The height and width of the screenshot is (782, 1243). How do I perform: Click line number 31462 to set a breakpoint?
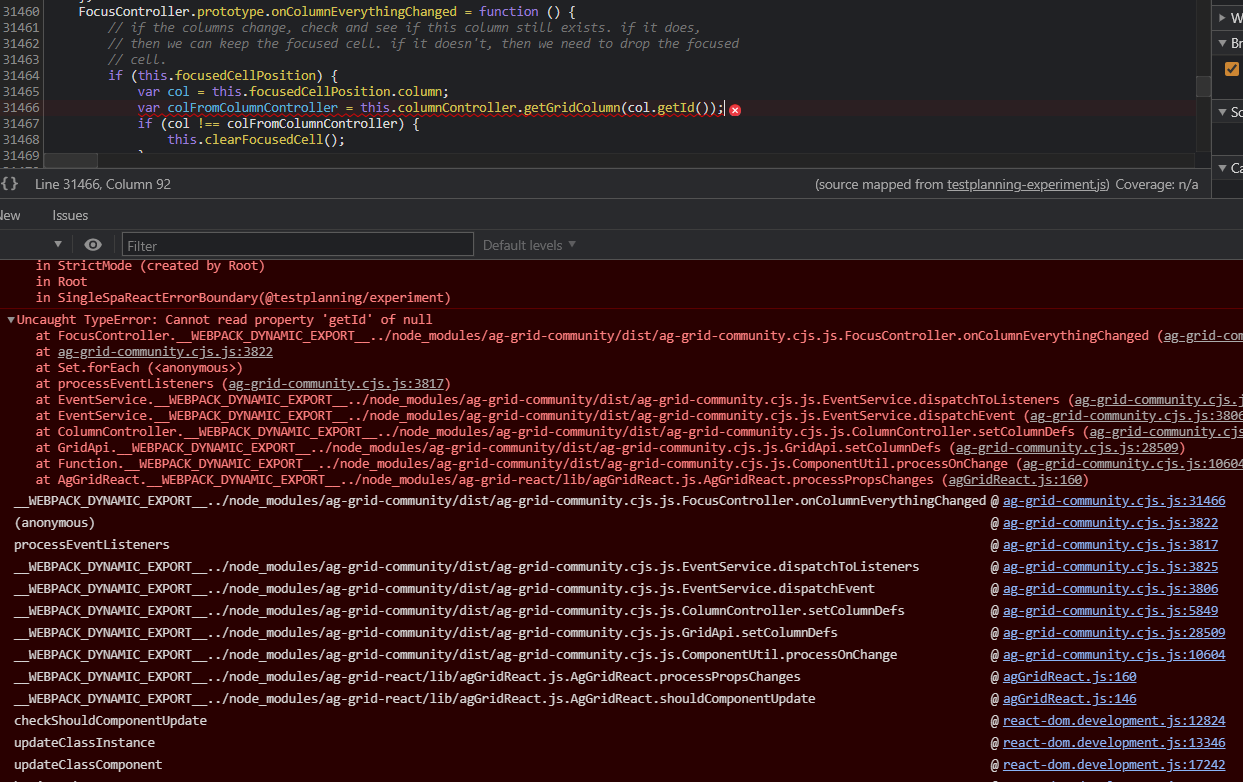[20, 43]
